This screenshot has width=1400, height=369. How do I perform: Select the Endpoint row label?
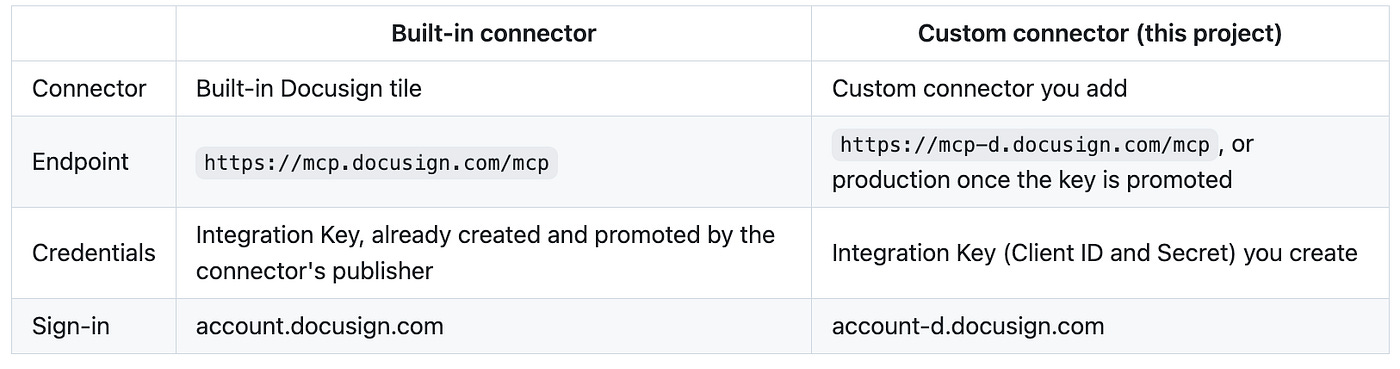click(x=80, y=161)
